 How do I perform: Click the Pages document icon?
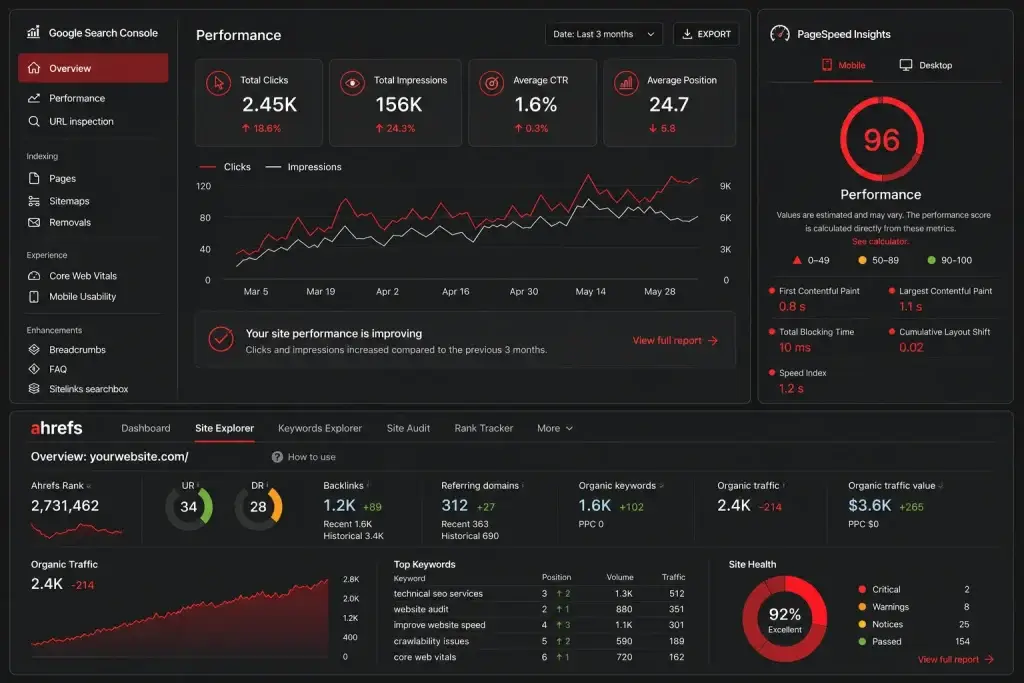coord(34,178)
